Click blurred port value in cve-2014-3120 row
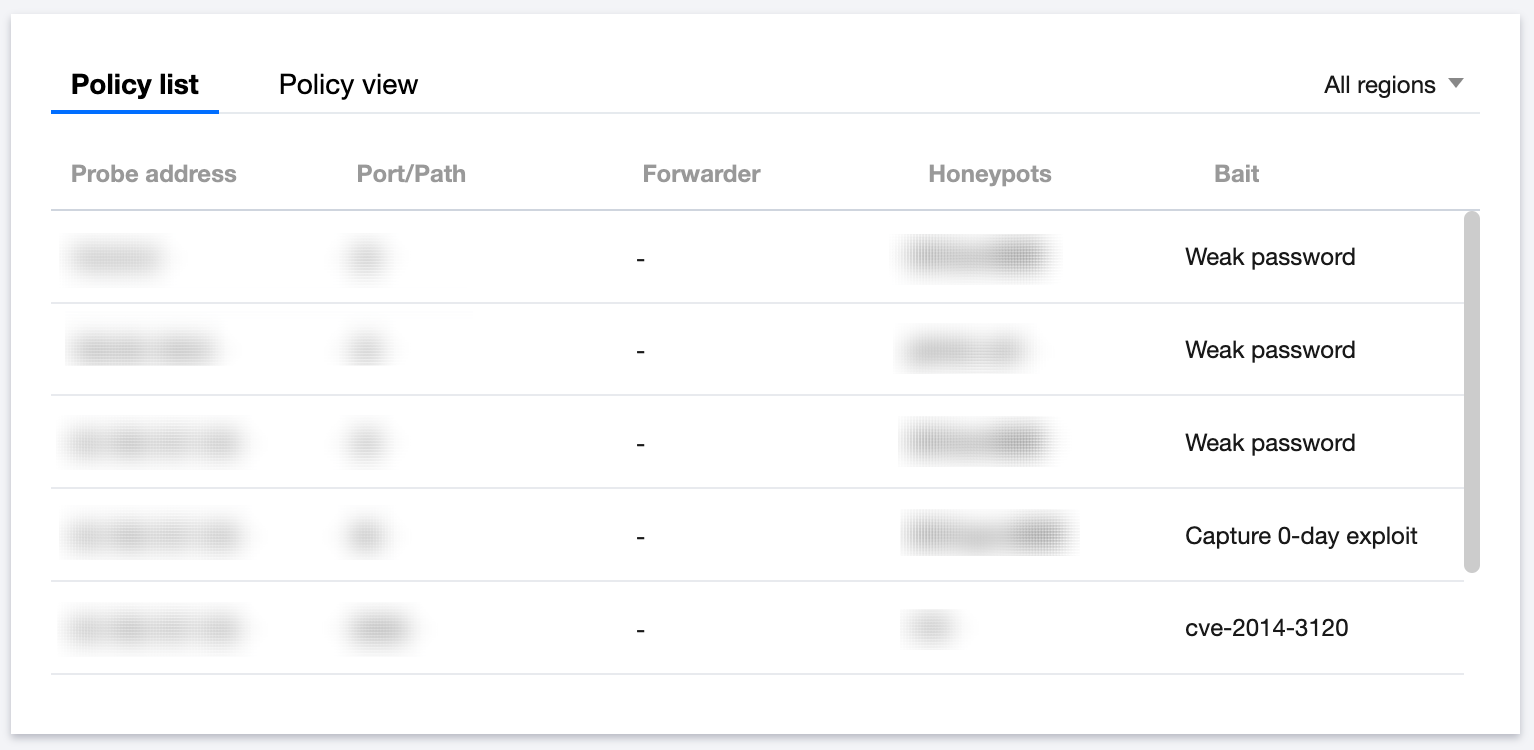The height and width of the screenshot is (750, 1534). 379,629
